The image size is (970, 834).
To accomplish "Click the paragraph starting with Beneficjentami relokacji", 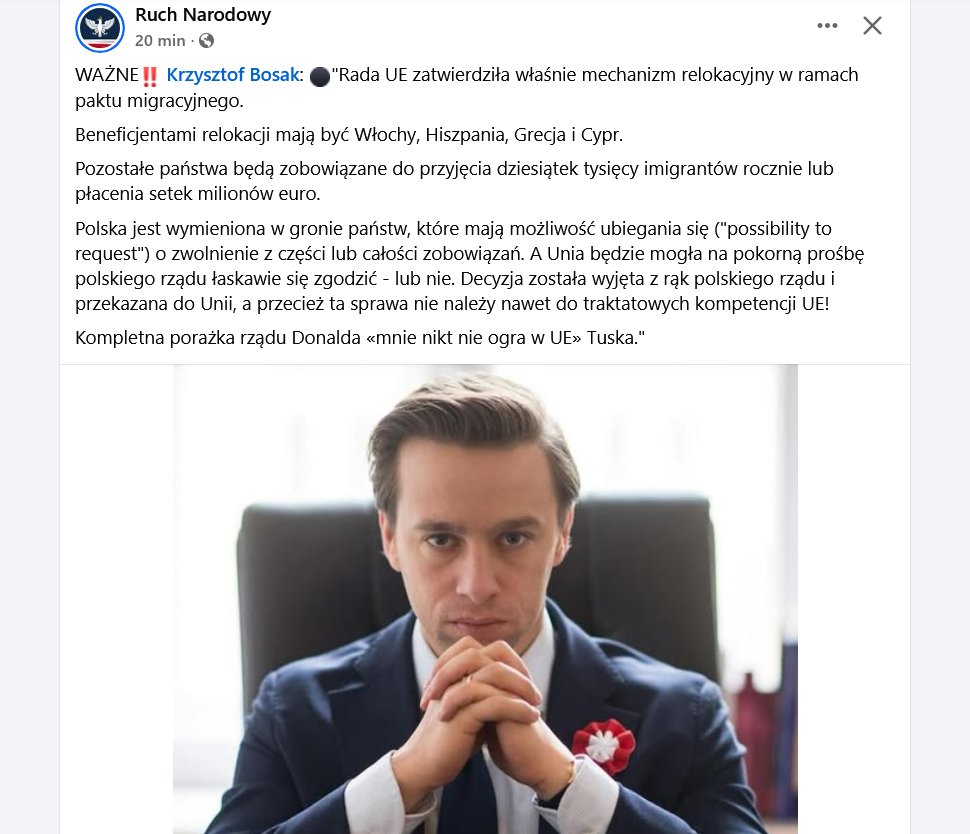I will (x=349, y=135).
